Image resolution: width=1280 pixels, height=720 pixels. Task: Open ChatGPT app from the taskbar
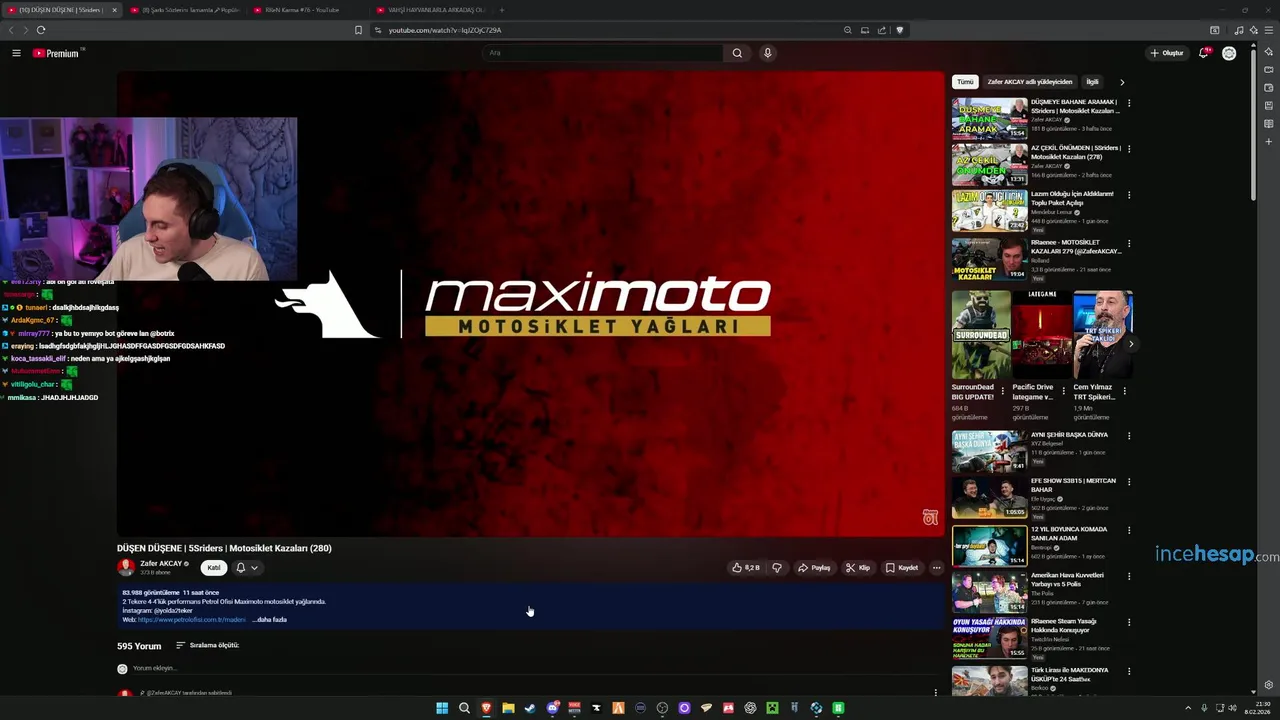point(750,708)
